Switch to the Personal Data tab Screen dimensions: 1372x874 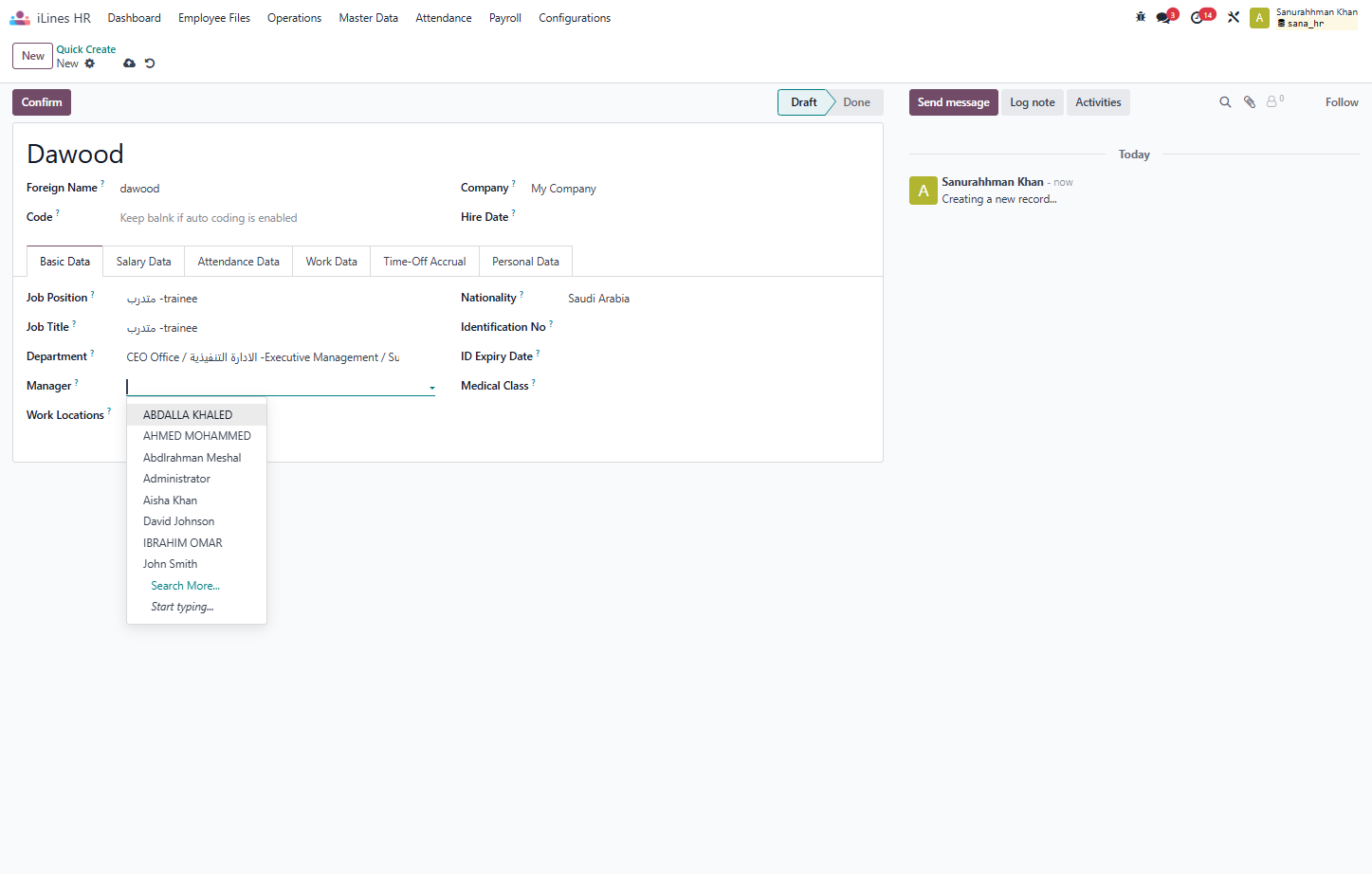coord(525,262)
